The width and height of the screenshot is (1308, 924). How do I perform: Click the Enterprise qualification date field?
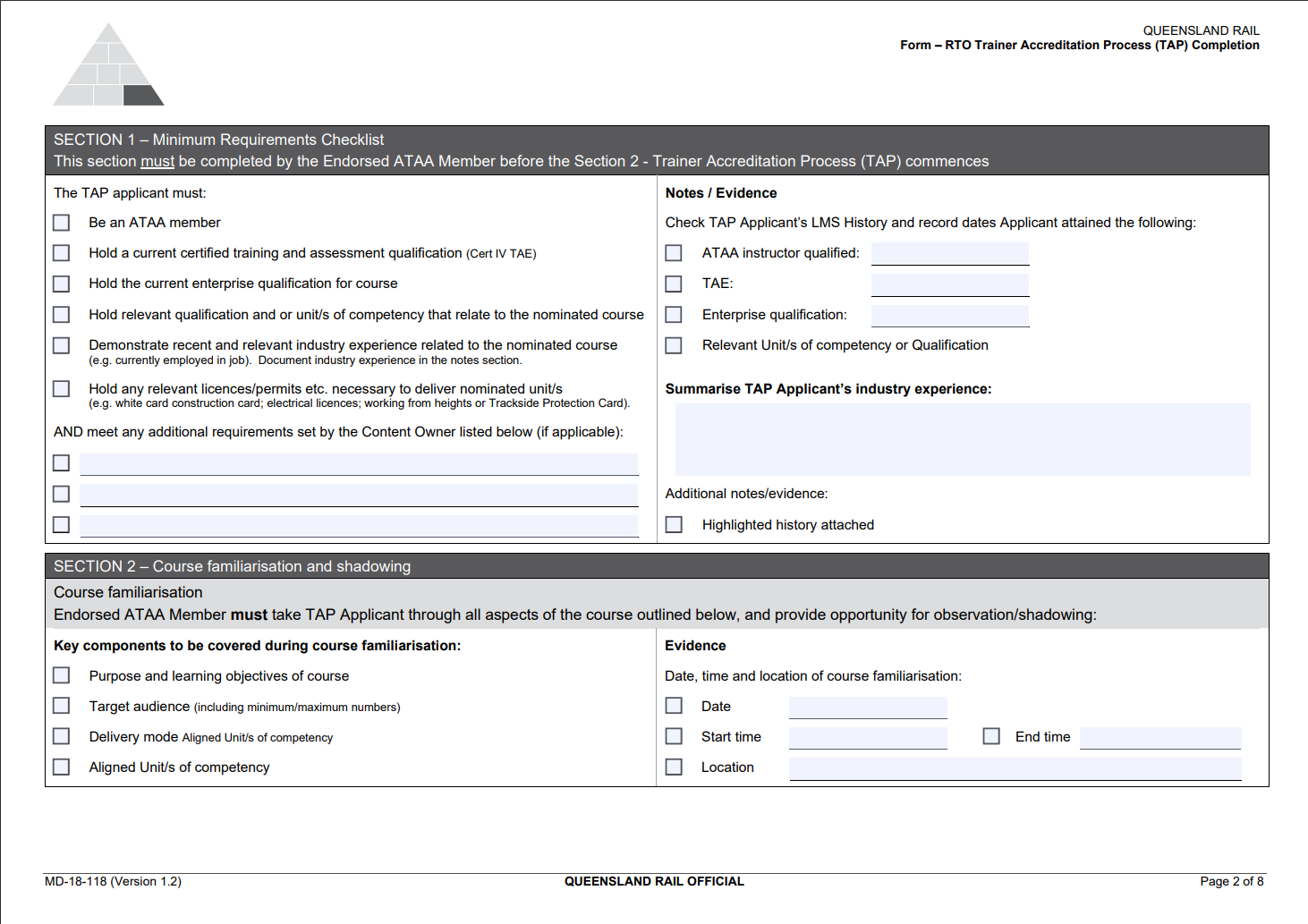(x=949, y=316)
